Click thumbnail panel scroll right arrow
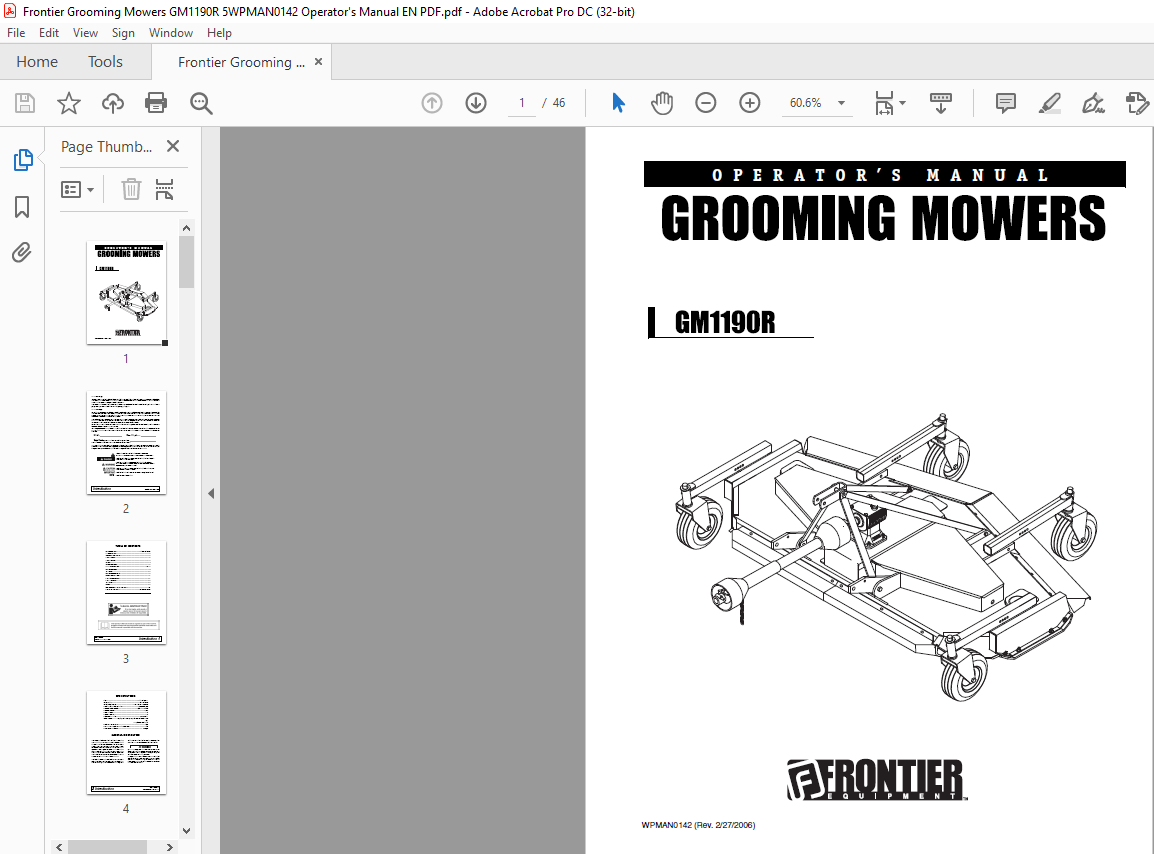The height and width of the screenshot is (854, 1154). (169, 847)
